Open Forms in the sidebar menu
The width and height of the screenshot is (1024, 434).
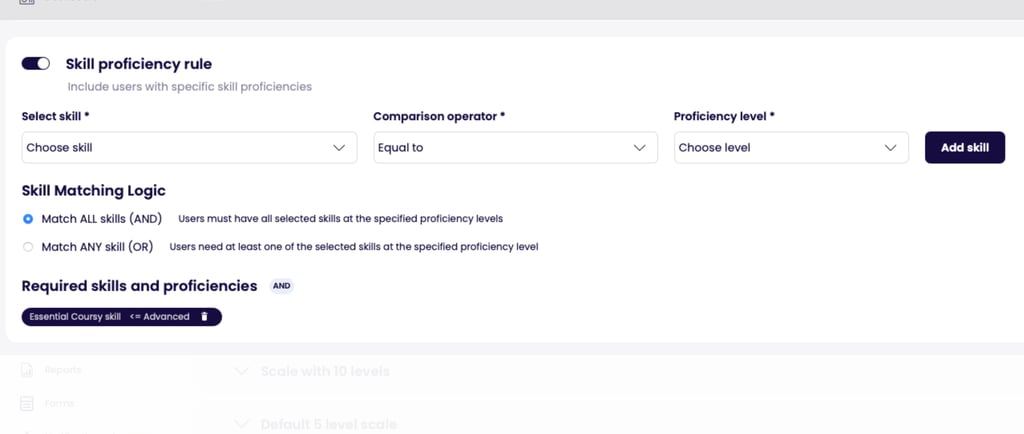(59, 404)
